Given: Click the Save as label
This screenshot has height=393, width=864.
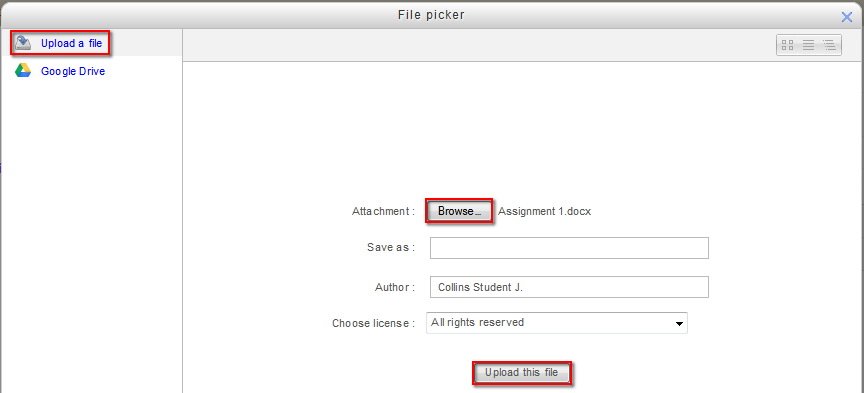Looking at the screenshot, I should click(x=391, y=247).
